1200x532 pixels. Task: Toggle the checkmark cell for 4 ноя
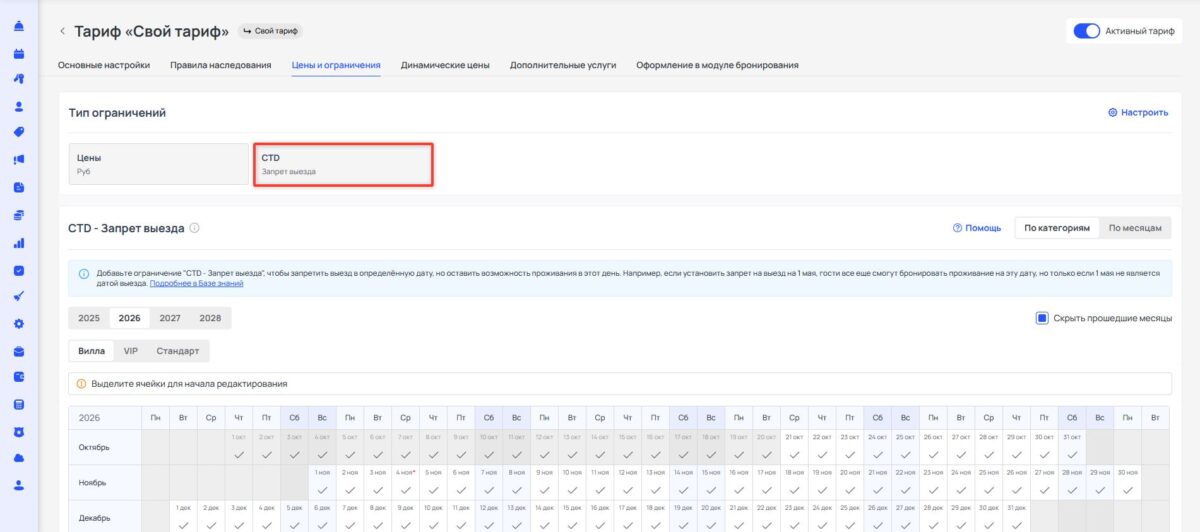click(405, 481)
